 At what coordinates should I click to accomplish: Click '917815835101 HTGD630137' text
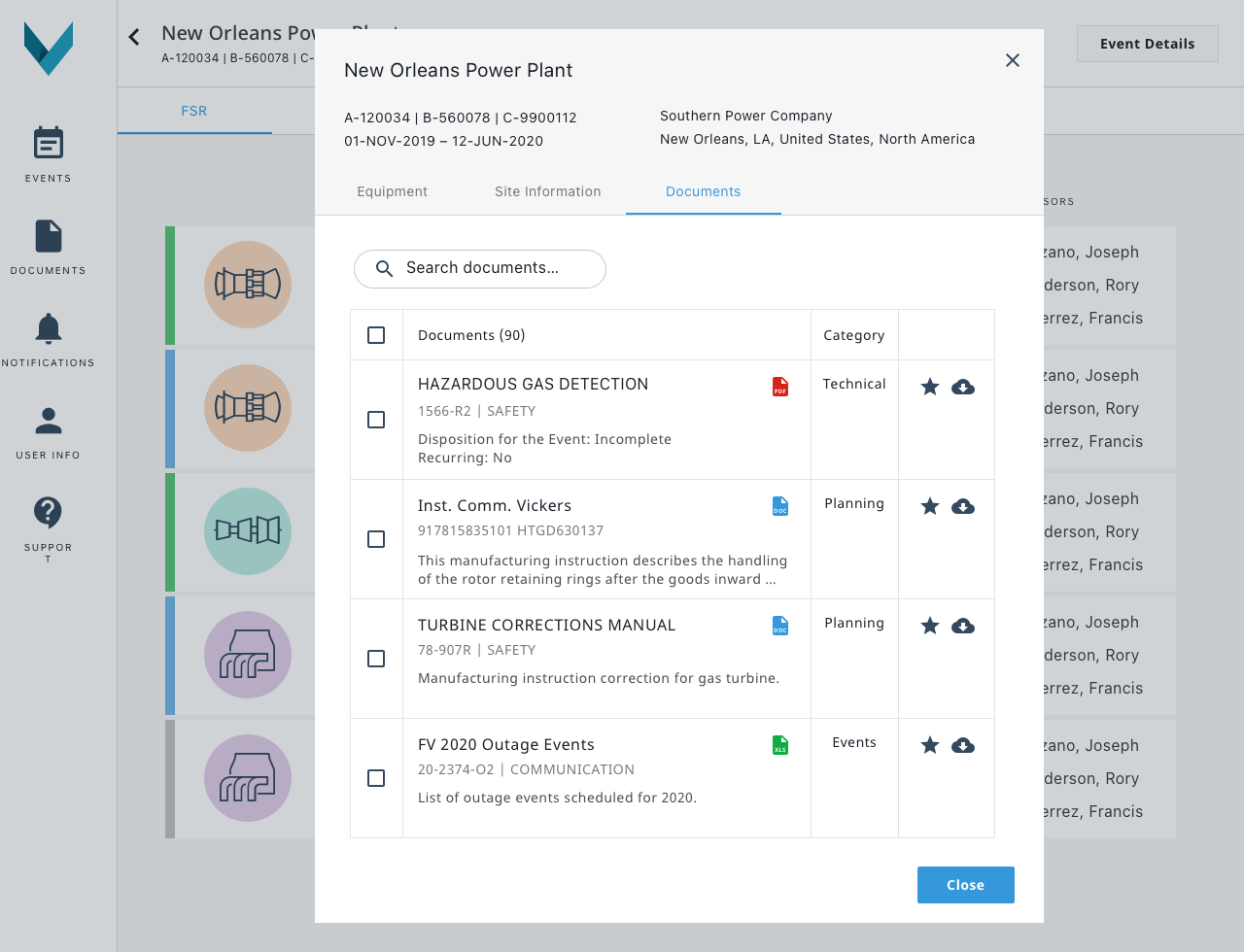point(510,530)
